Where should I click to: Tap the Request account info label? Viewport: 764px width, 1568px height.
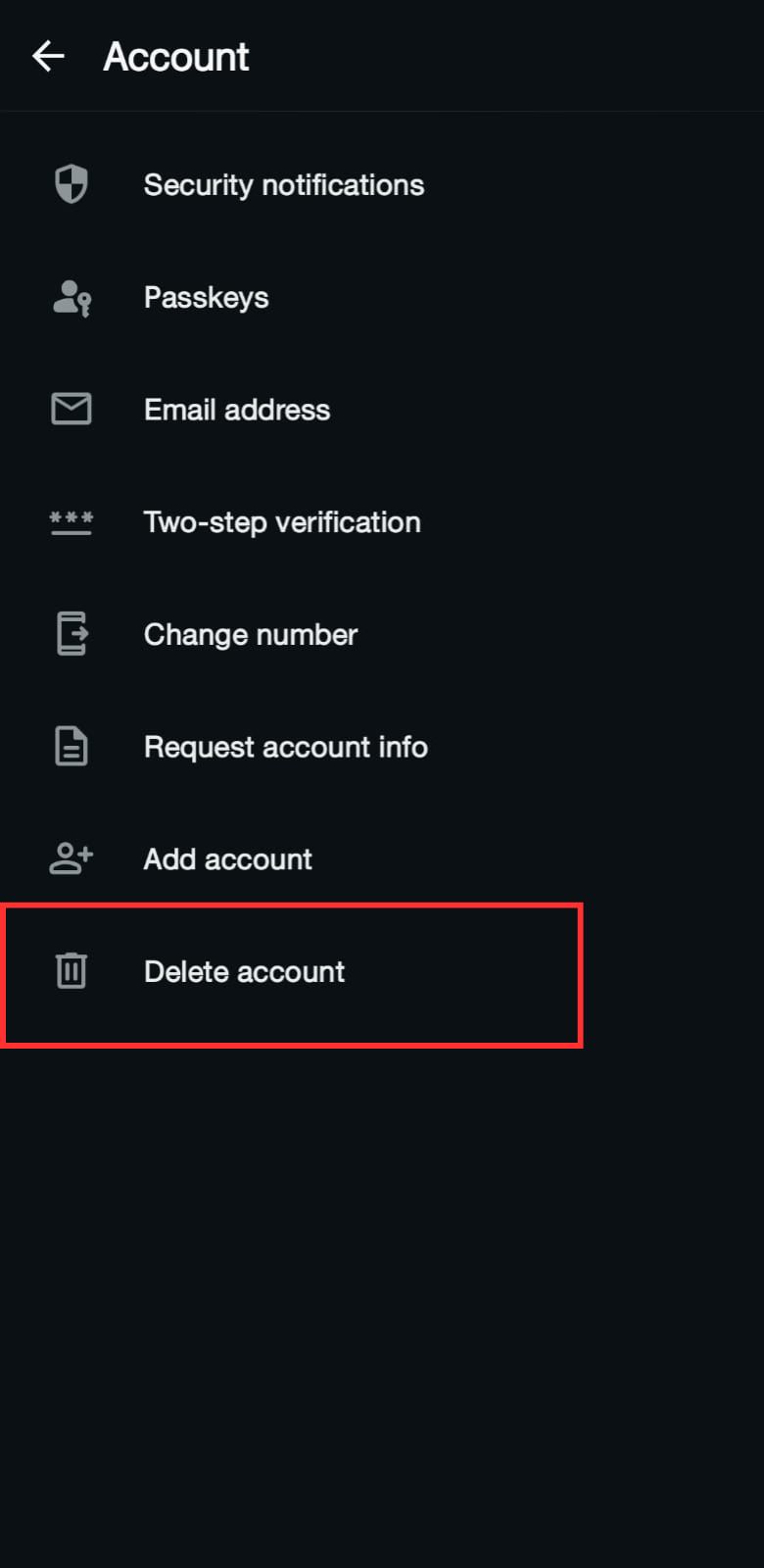coord(285,747)
